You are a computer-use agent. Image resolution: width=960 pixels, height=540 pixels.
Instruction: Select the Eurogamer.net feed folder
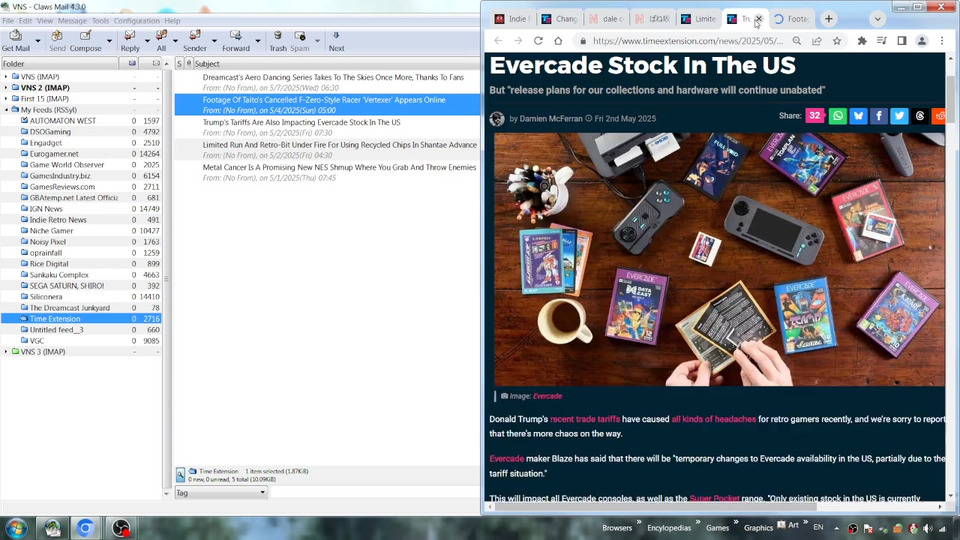coord(54,154)
